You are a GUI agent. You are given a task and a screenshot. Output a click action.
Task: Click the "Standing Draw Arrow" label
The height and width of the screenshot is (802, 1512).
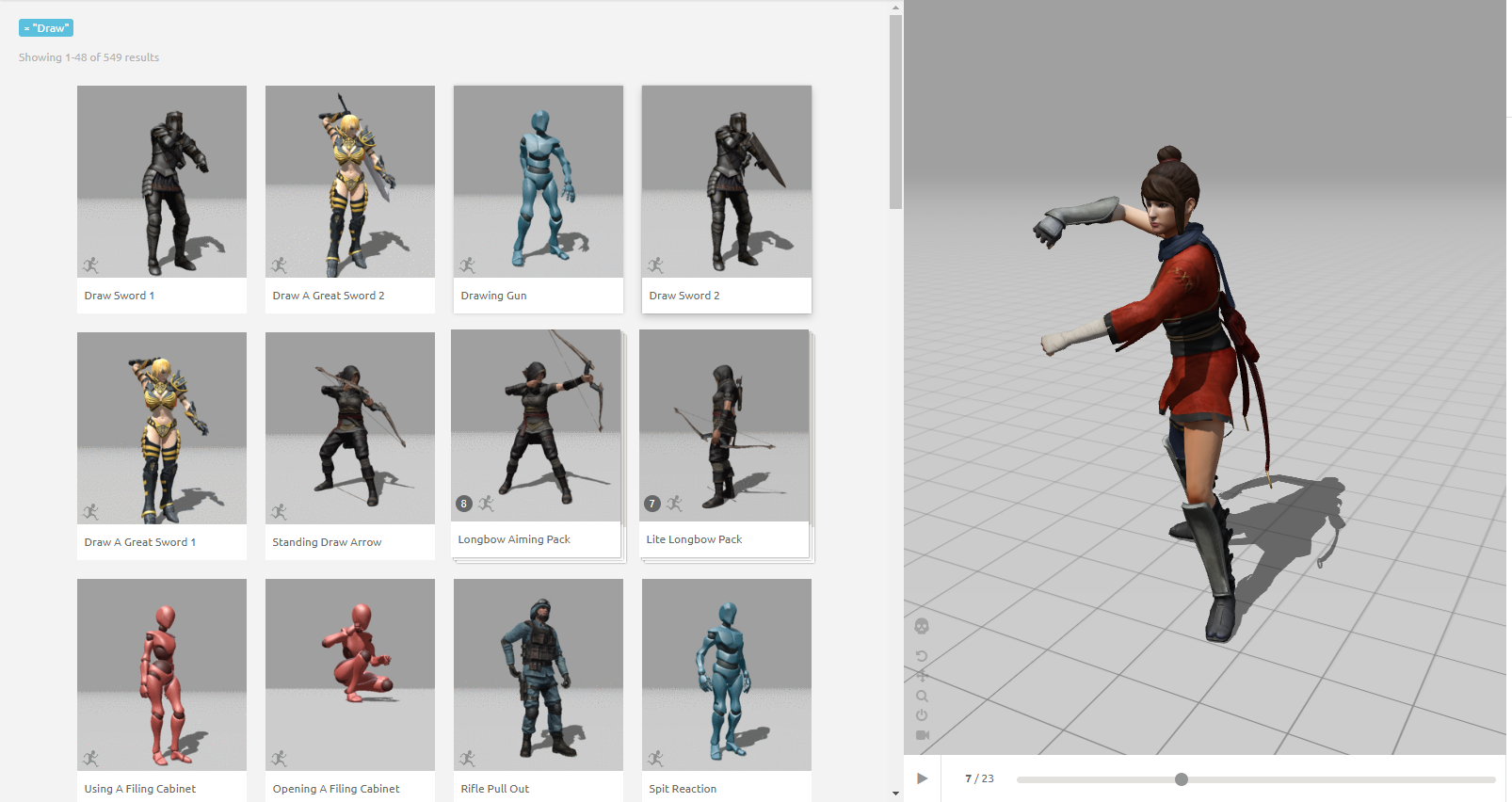click(327, 542)
